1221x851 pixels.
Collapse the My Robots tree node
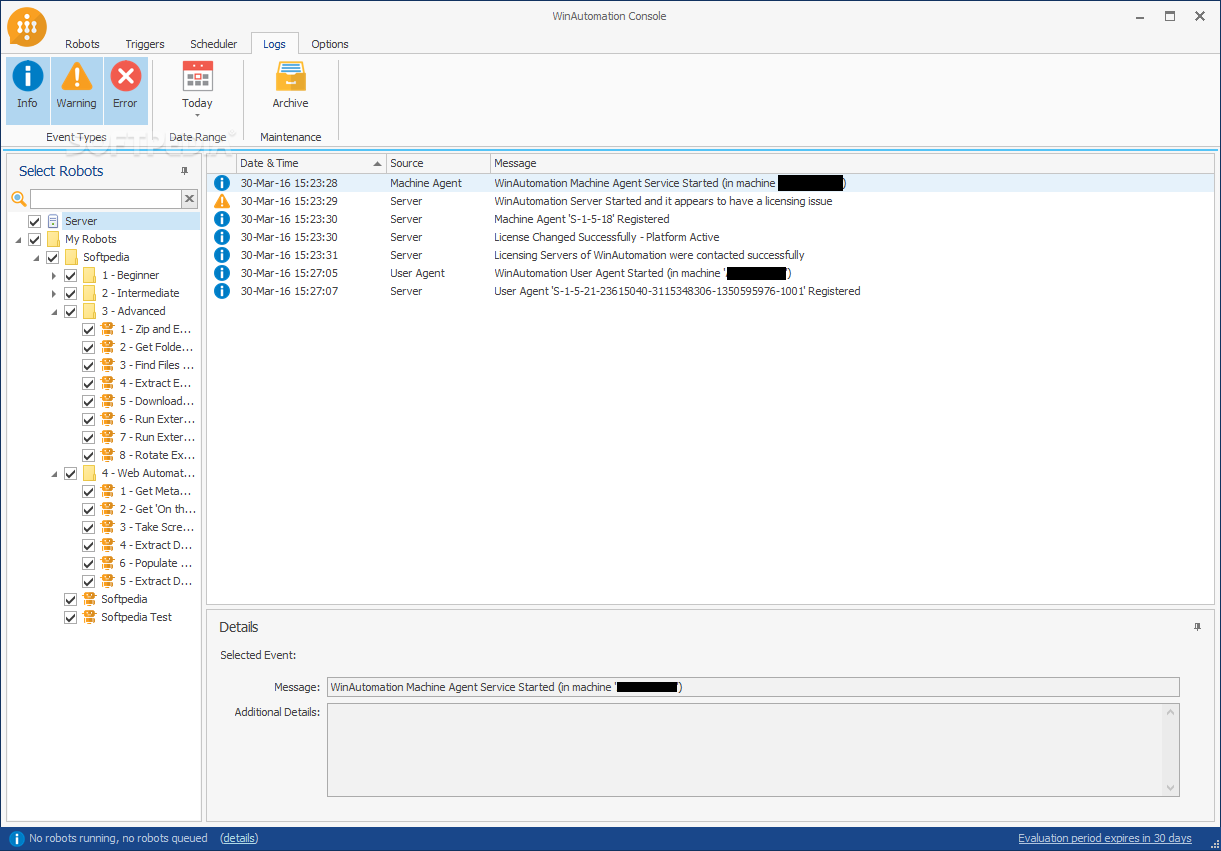pos(18,240)
